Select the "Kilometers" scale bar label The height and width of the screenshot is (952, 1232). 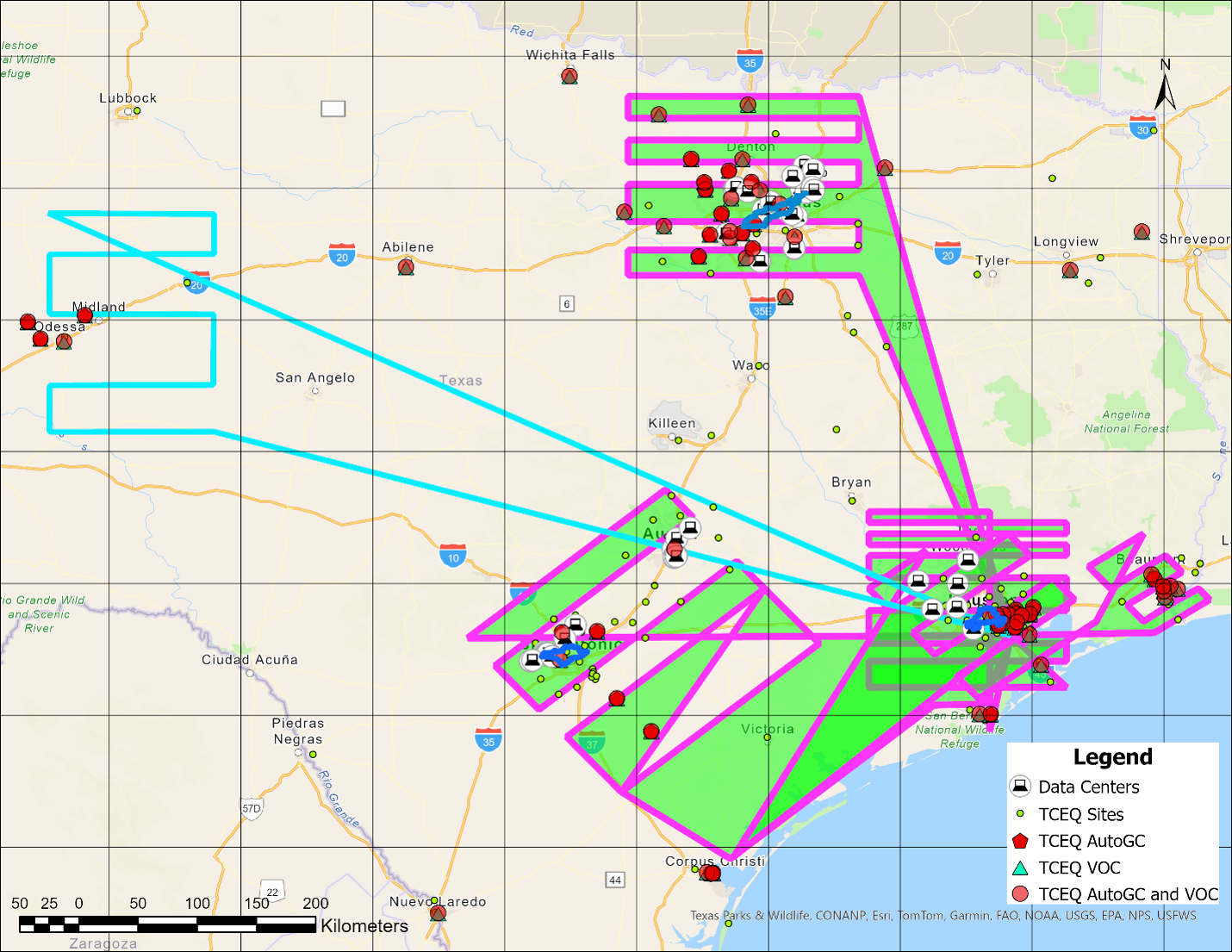tap(364, 926)
